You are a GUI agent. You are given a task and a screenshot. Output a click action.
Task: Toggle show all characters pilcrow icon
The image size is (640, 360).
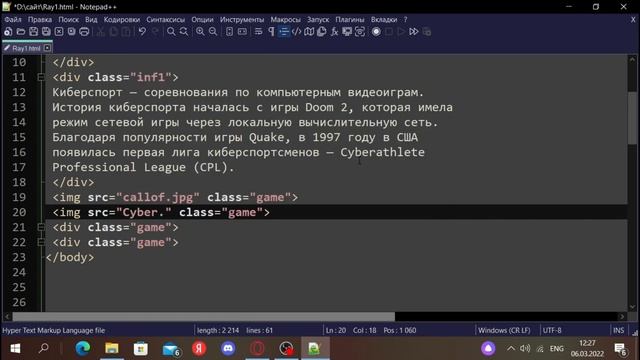[271, 31]
